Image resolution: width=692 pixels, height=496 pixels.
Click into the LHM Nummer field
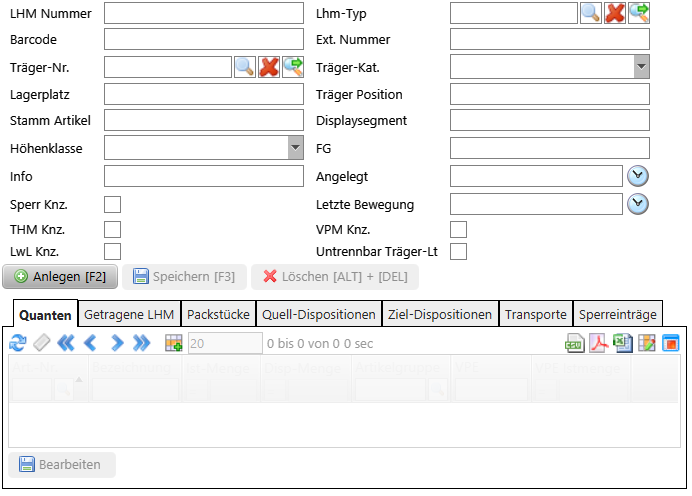pos(203,13)
